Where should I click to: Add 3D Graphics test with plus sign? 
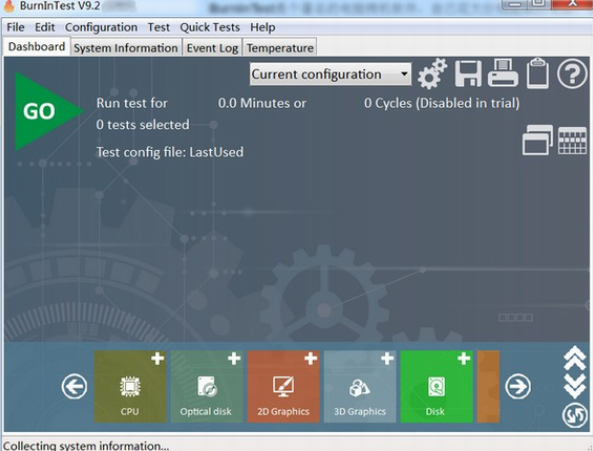click(x=387, y=358)
